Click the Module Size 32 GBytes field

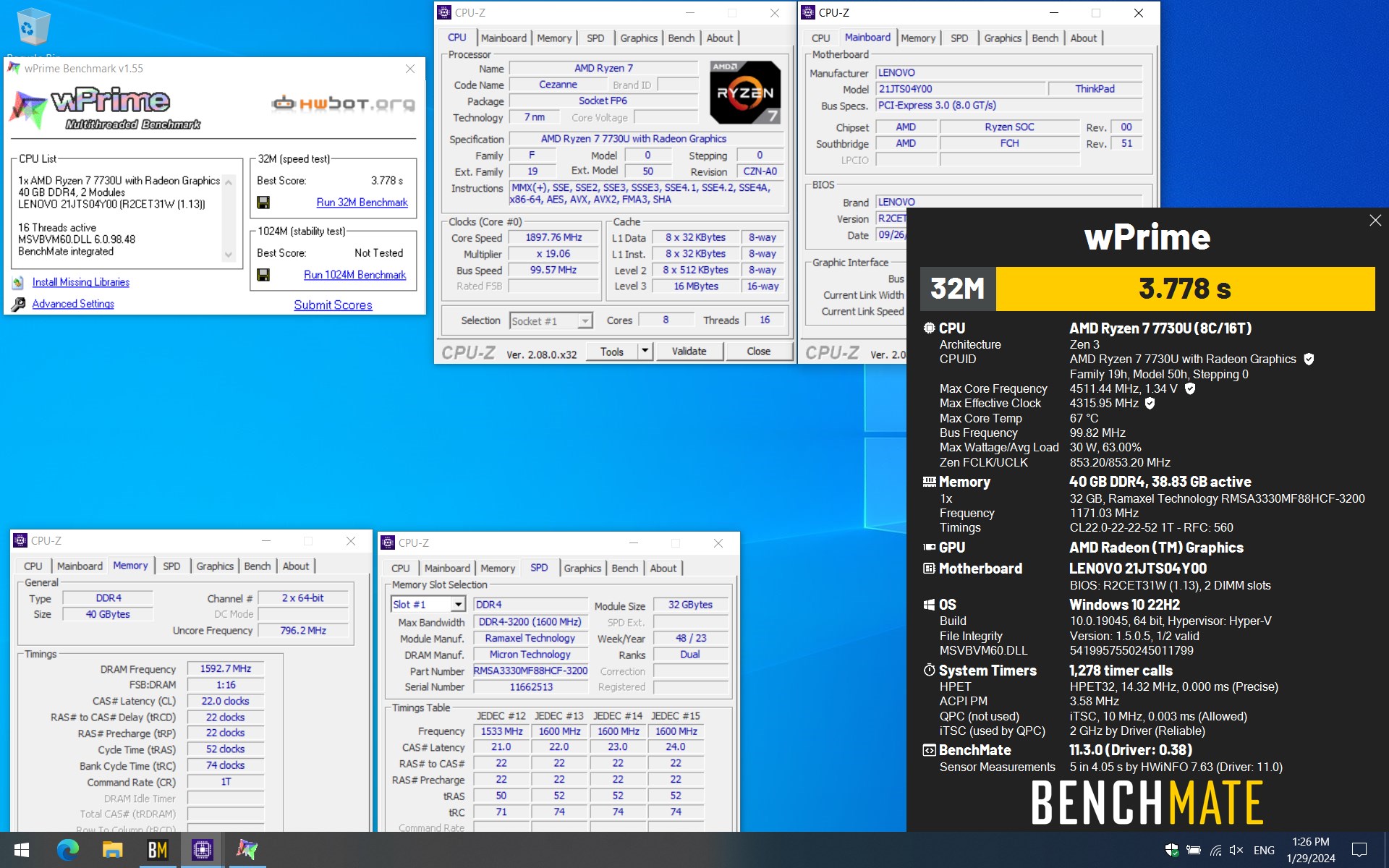tap(690, 605)
